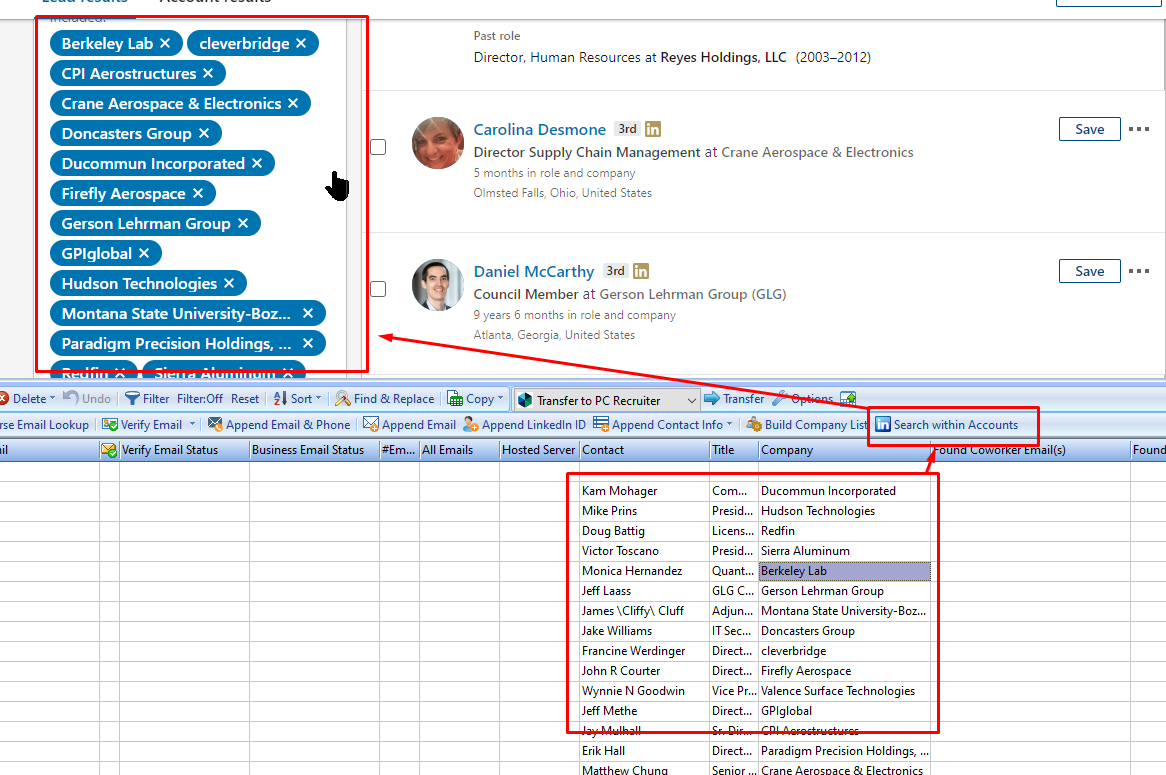1166x775 pixels.
Task: Select the Sierra Aluminum company cell
Action: pyautogui.click(x=844, y=551)
